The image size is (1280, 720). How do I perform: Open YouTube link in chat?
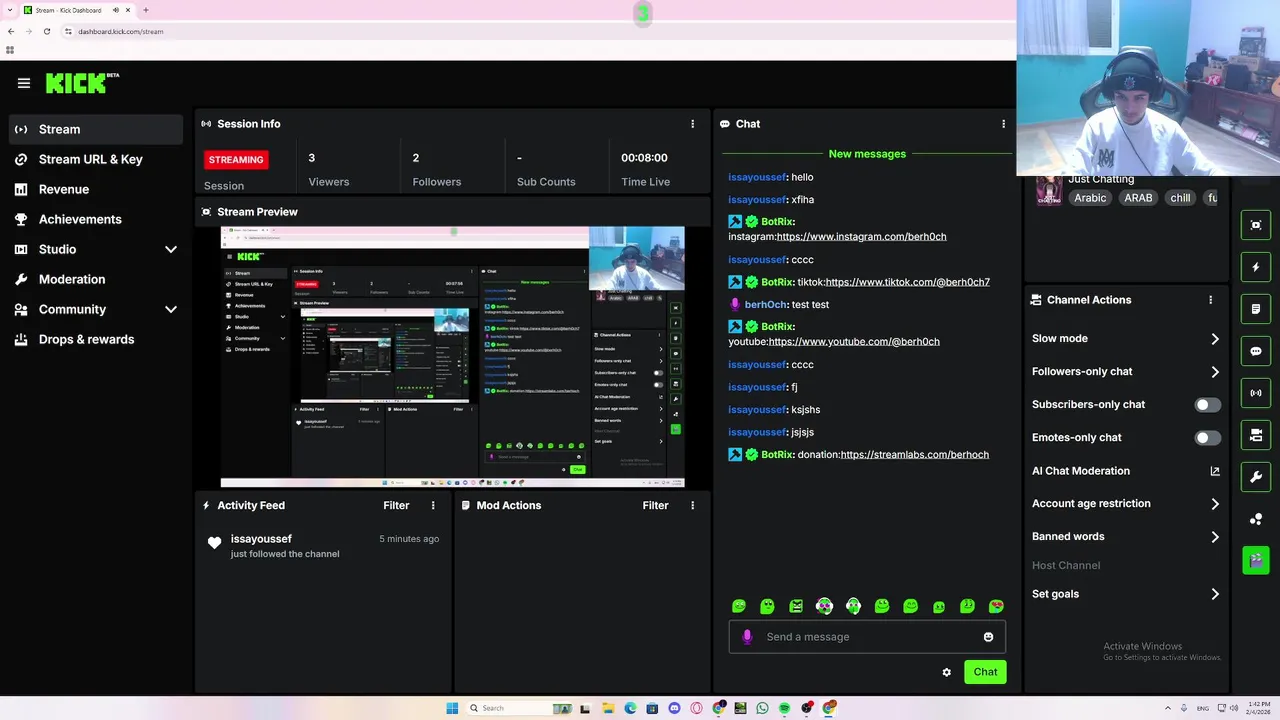pos(854,342)
